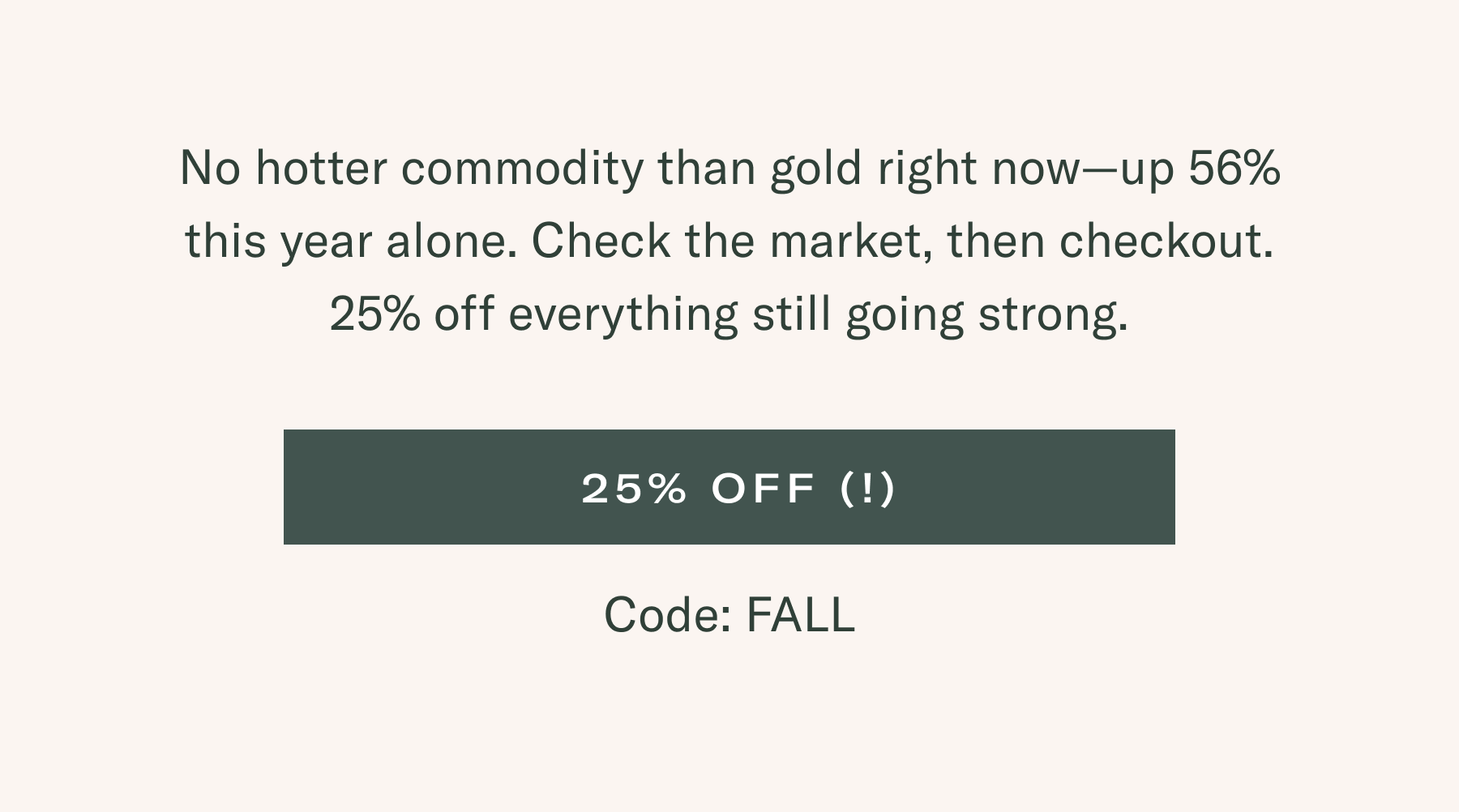1459x812 pixels.
Task: Click the "56%" figure in the first line
Action: coord(1234,168)
